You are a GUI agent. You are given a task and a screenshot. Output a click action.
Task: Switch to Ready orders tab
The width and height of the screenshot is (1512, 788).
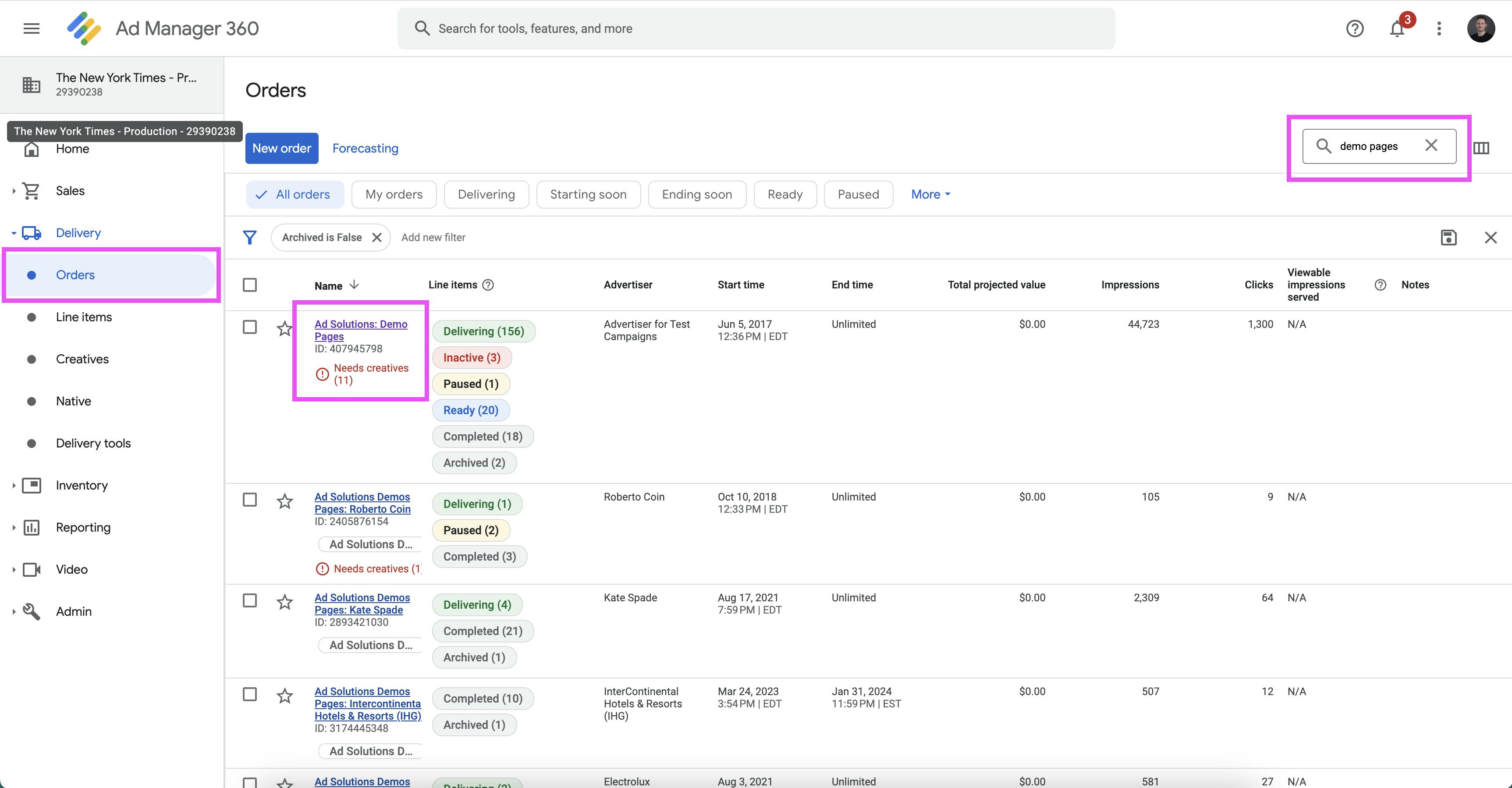[785, 194]
